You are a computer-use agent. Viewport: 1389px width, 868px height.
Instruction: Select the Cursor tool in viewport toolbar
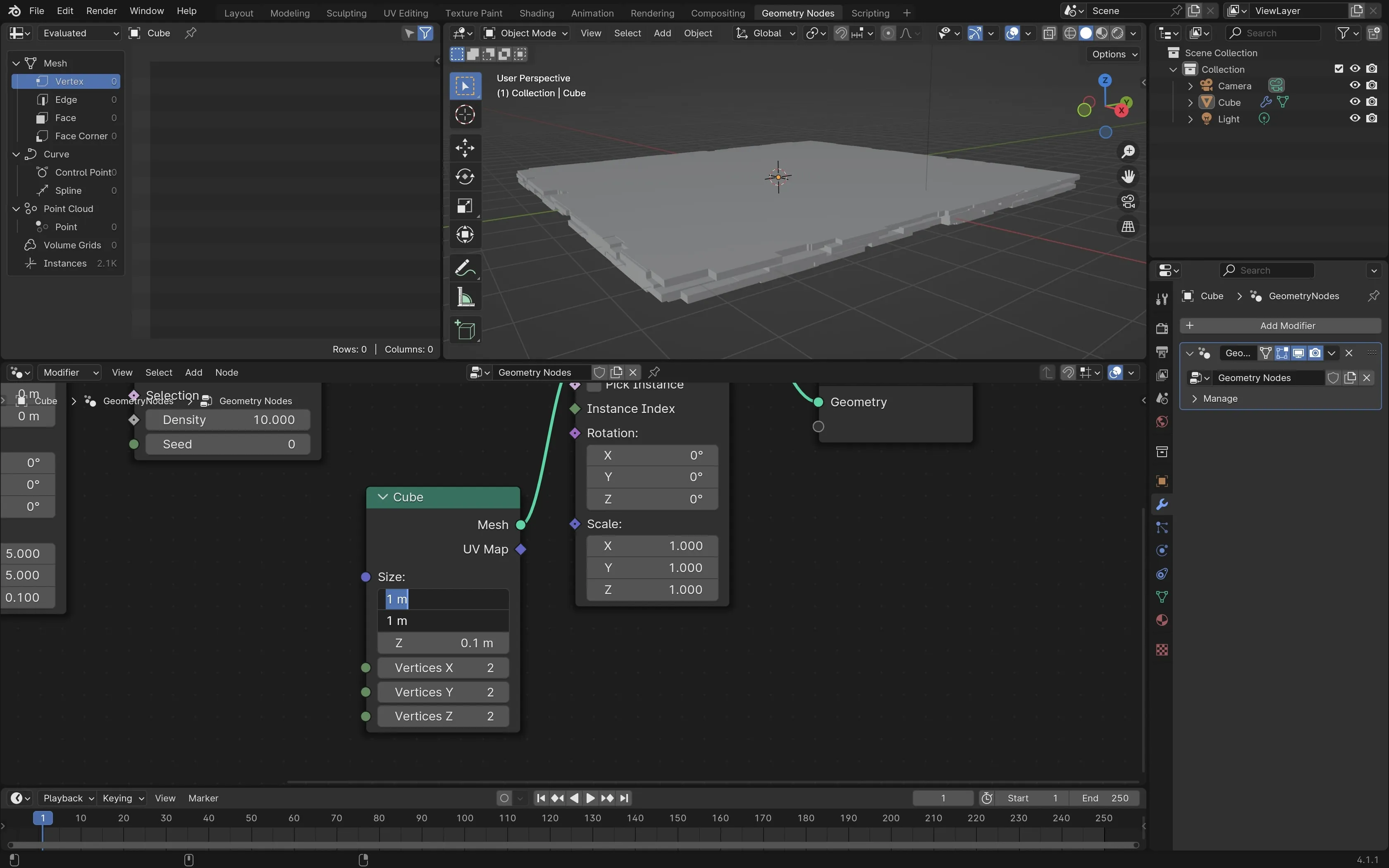(464, 115)
